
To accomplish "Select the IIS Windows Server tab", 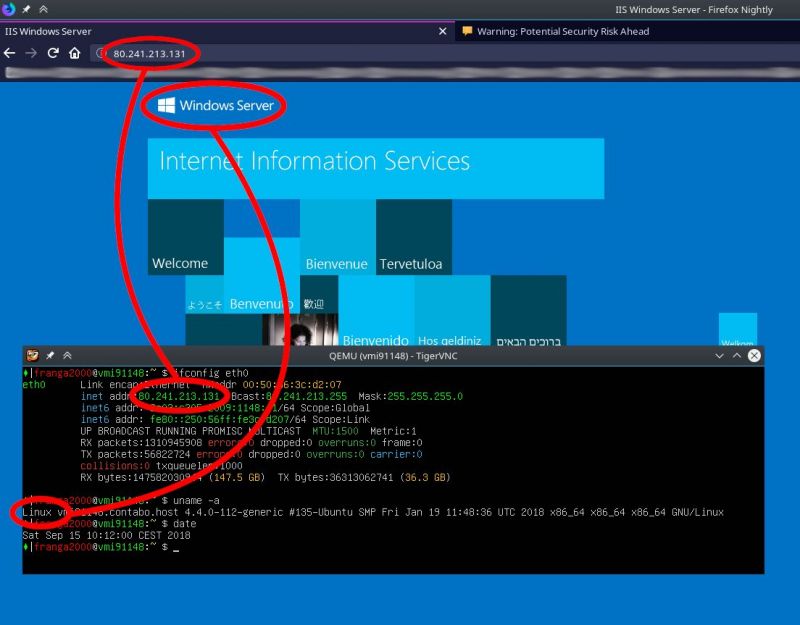I will (x=227, y=31).
